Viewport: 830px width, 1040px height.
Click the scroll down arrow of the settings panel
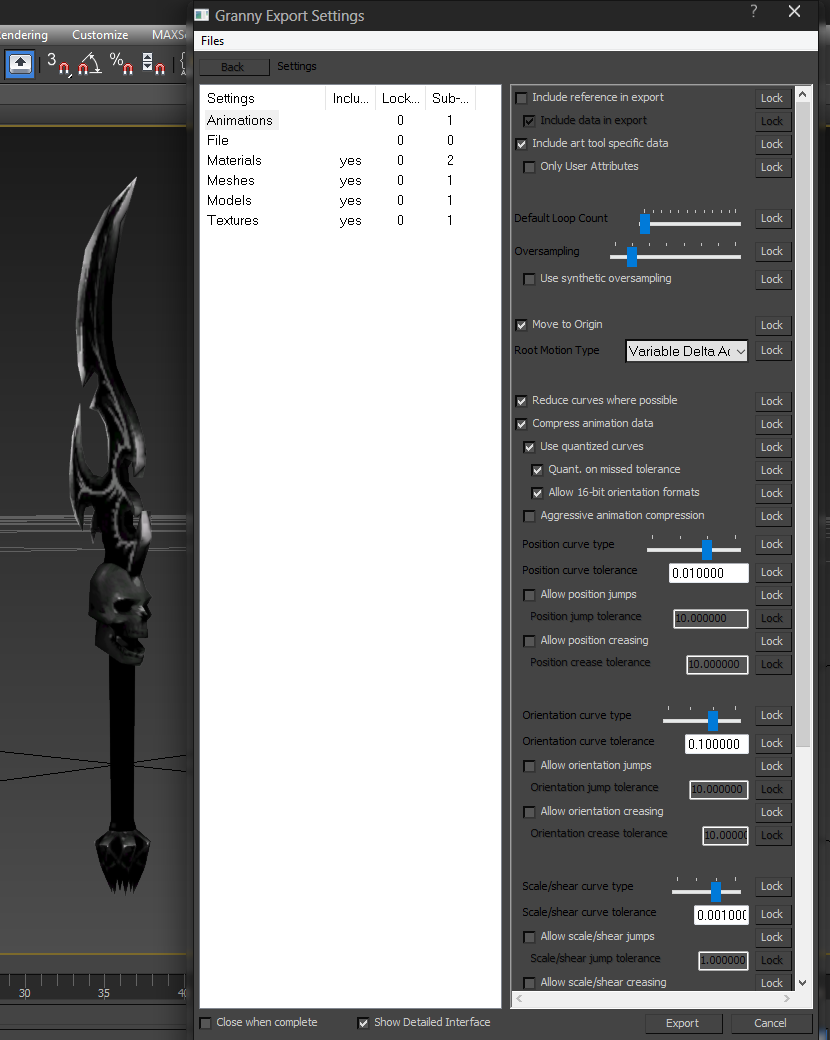pyautogui.click(x=803, y=982)
